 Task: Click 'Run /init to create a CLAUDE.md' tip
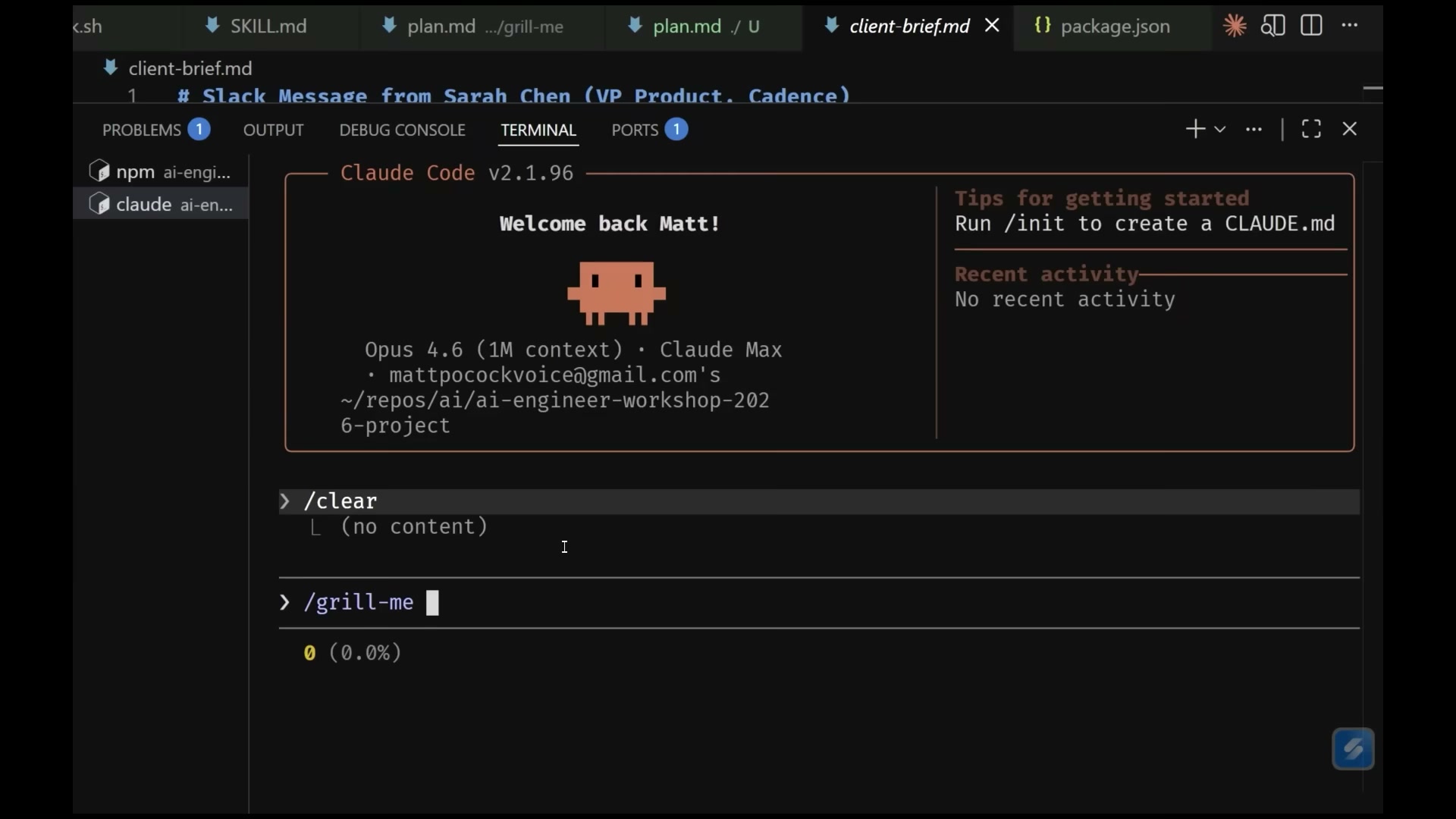pyautogui.click(x=1144, y=224)
